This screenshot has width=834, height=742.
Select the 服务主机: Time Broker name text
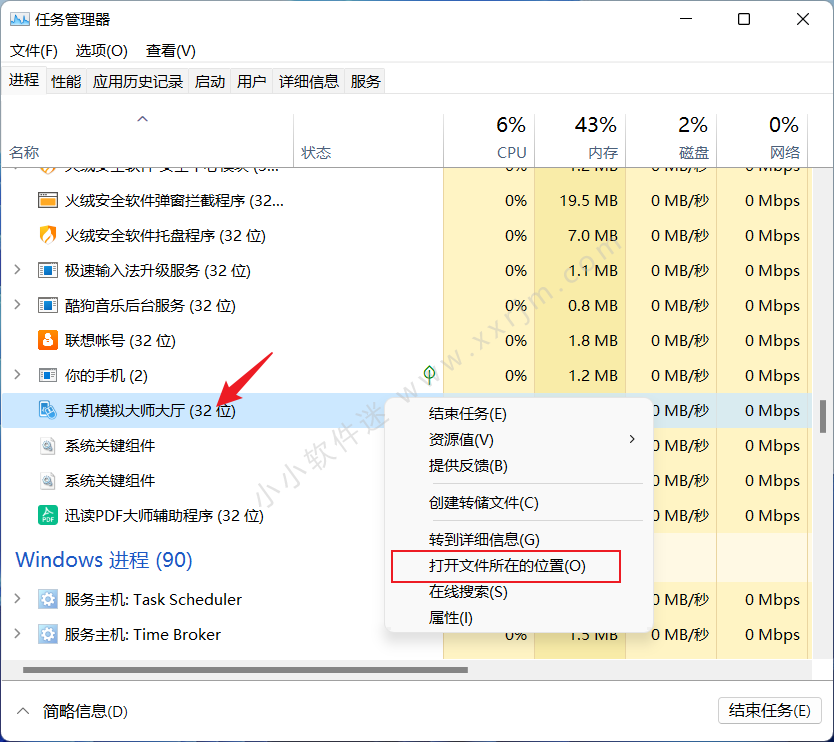pyautogui.click(x=143, y=635)
